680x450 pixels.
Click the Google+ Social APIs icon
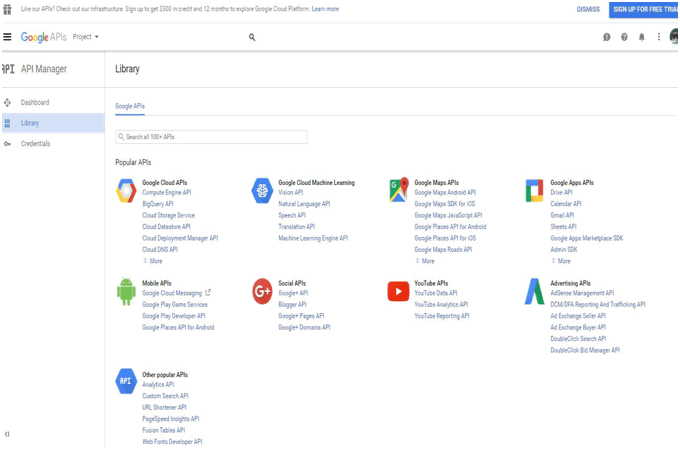tap(262, 291)
